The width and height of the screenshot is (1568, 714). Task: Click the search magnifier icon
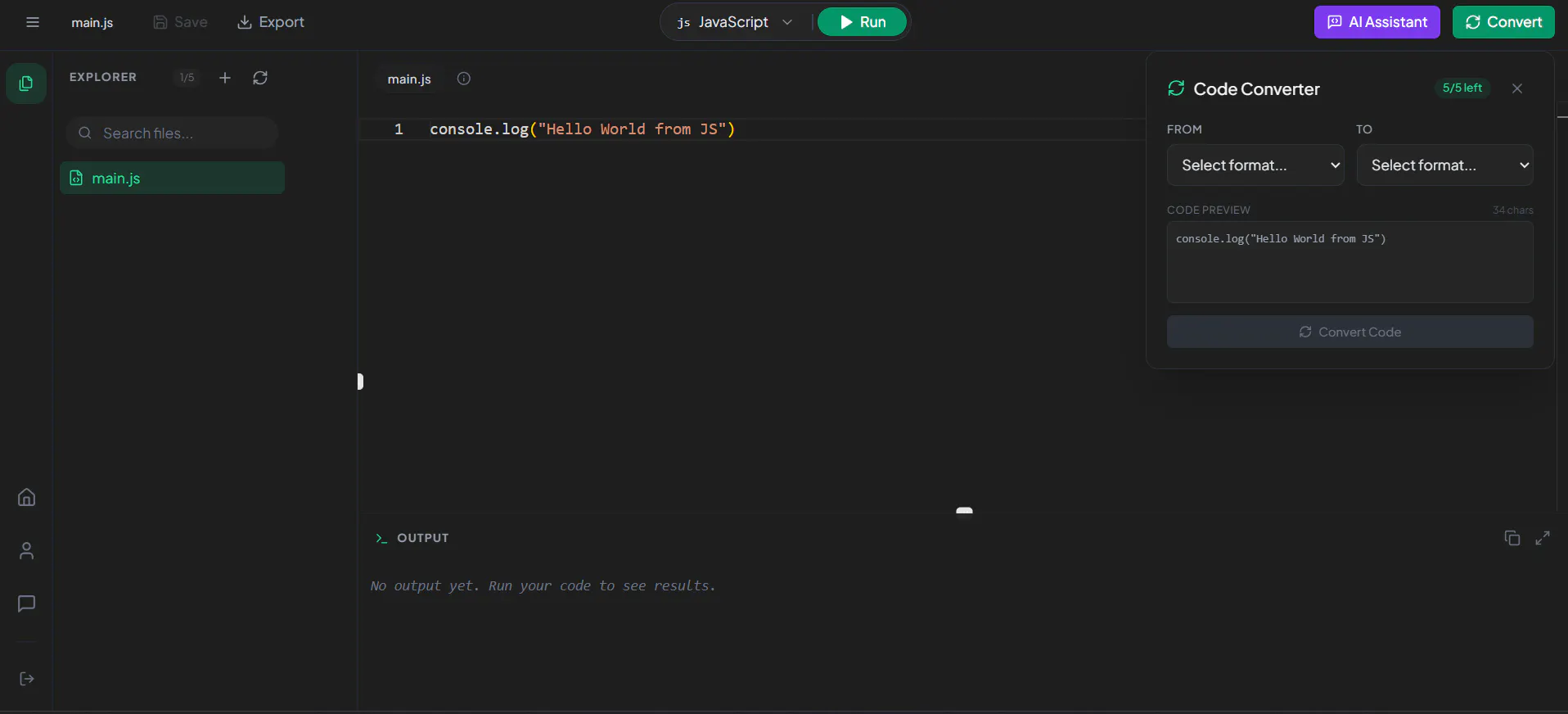84,133
